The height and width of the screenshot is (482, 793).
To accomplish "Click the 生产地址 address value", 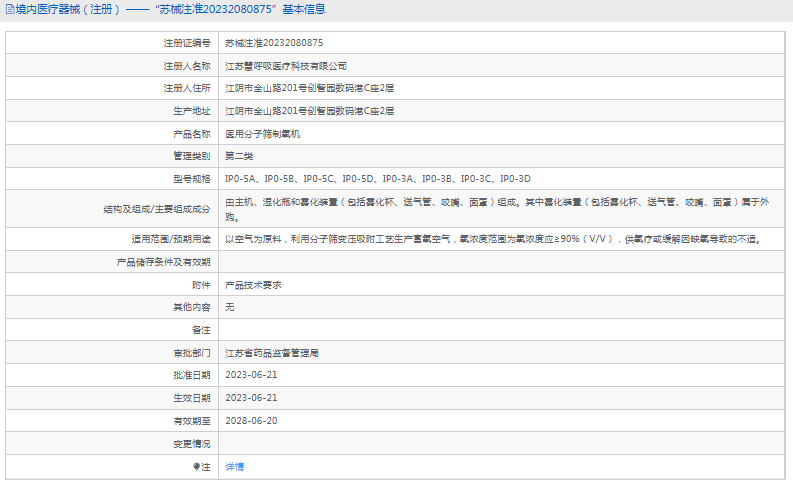I will pyautogui.click(x=310, y=111).
